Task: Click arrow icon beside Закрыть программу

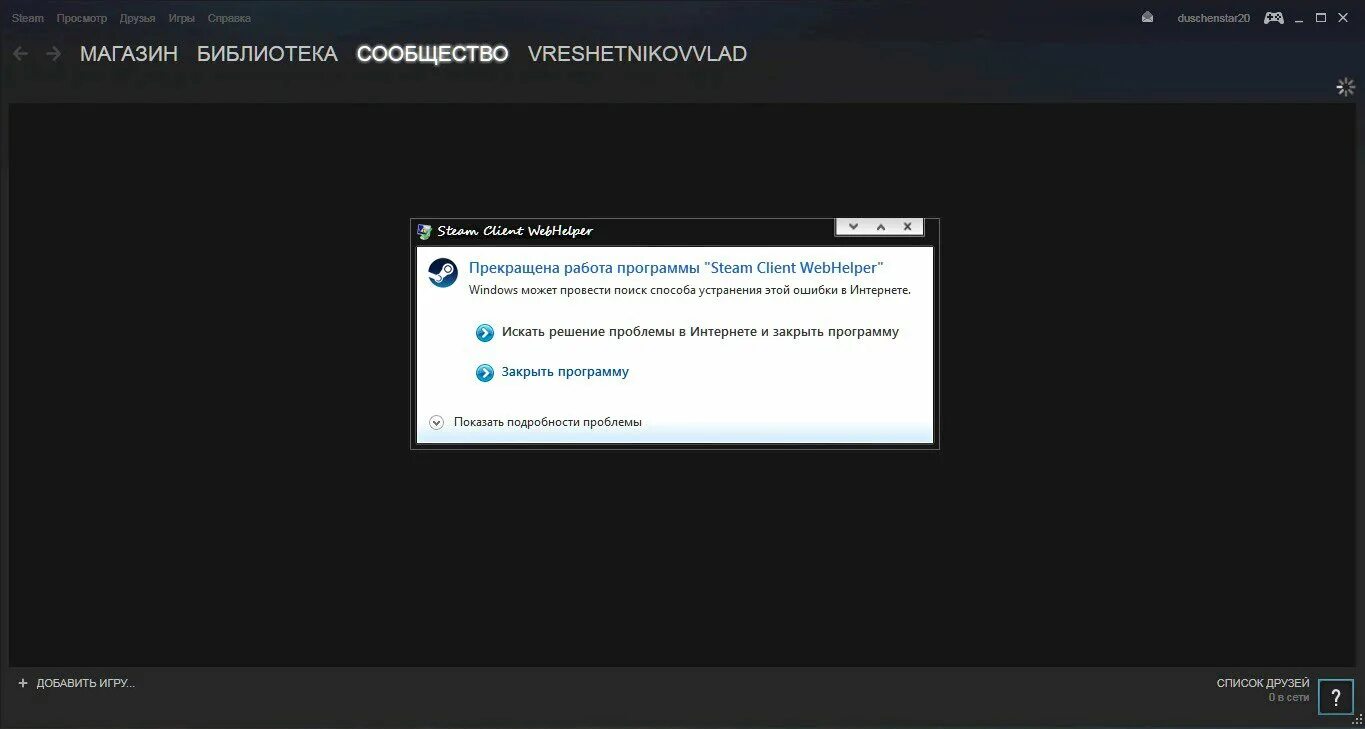Action: (485, 373)
